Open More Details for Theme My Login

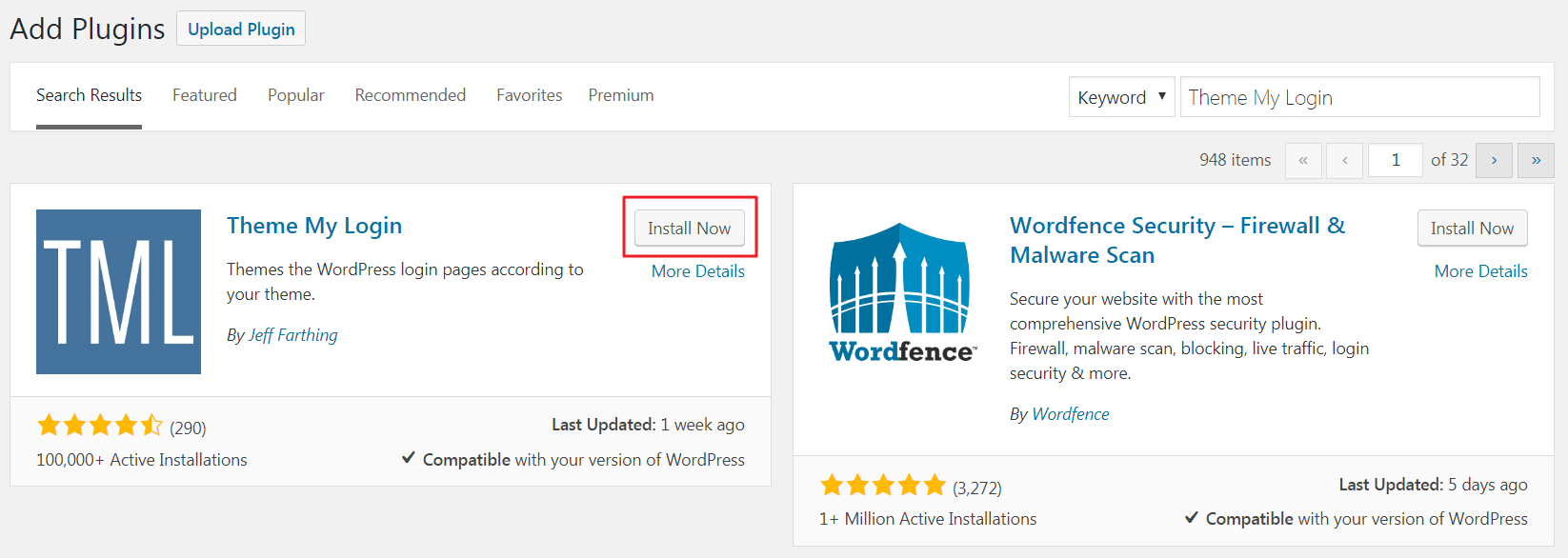click(697, 271)
